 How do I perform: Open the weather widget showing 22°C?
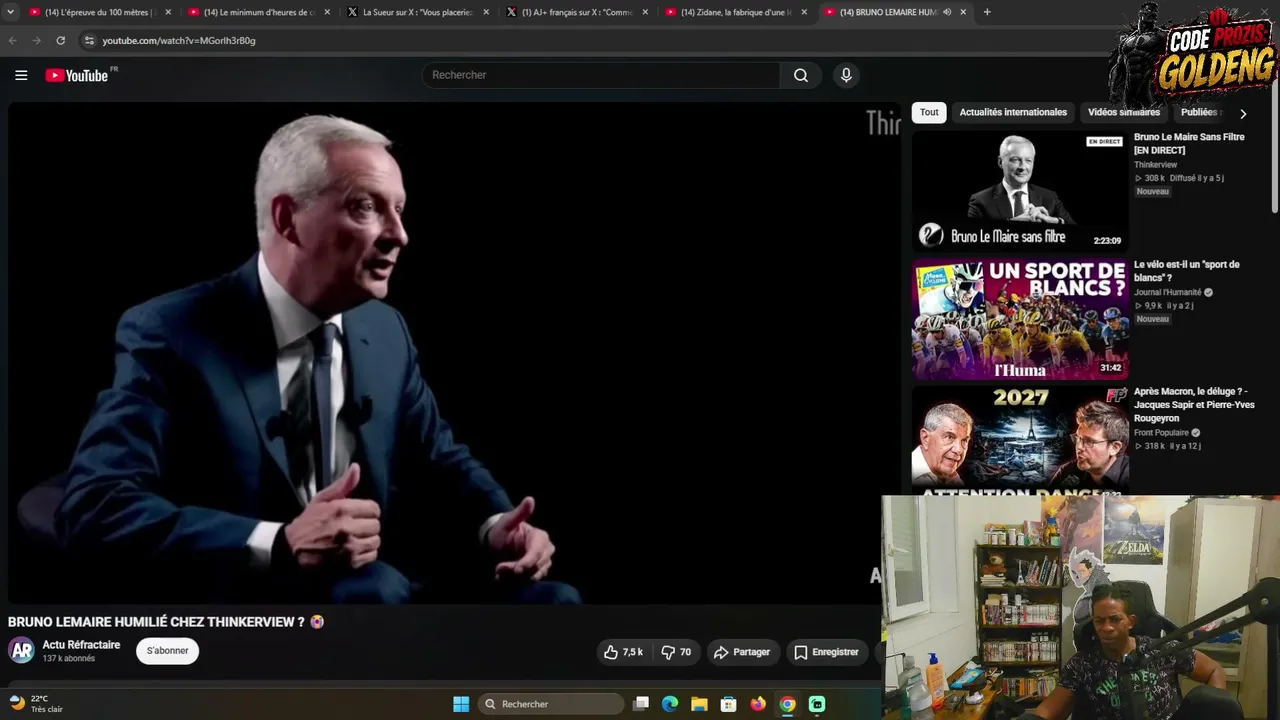36,703
